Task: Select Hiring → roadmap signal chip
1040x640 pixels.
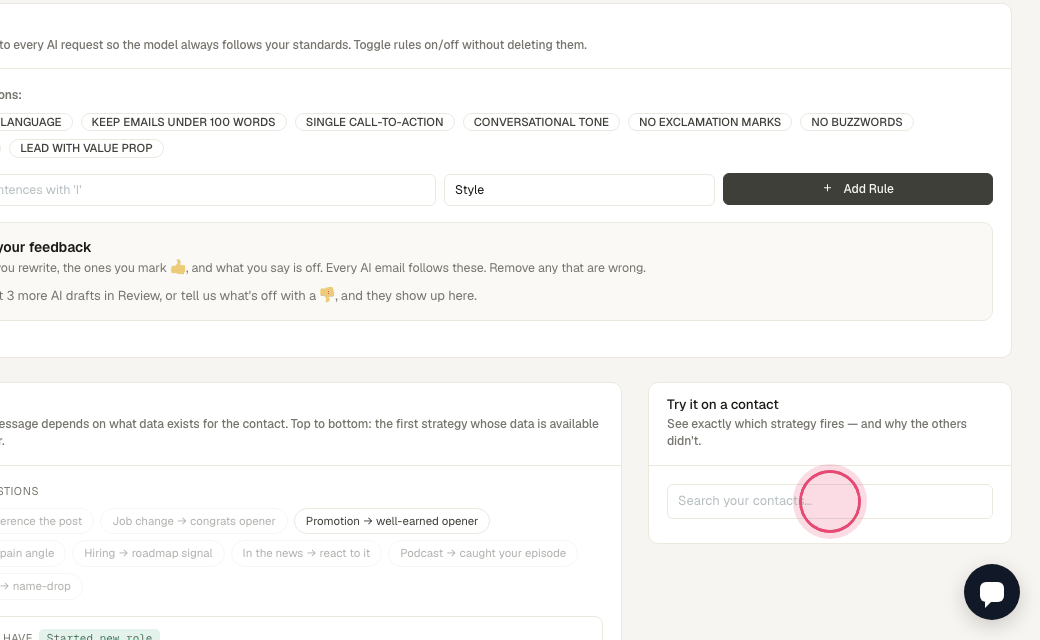Action: click(x=148, y=553)
